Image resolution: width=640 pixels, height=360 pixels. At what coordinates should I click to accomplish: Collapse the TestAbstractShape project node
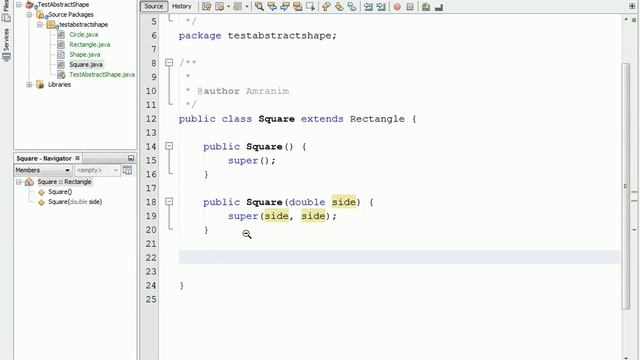pos(19,4)
